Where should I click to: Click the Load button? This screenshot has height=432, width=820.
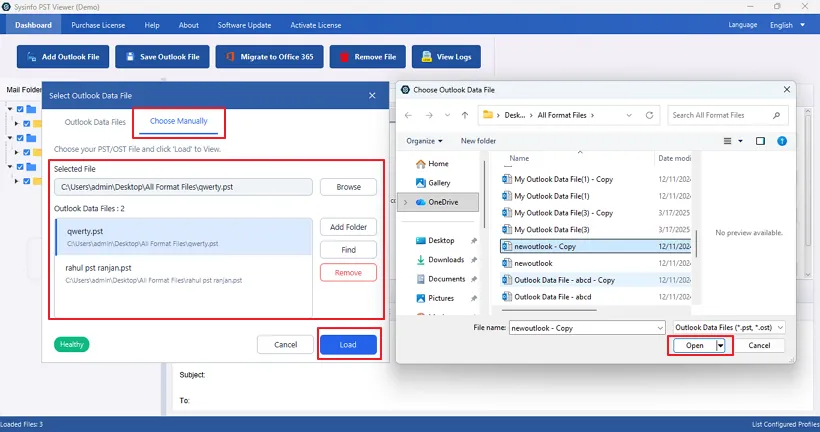pyautogui.click(x=348, y=345)
